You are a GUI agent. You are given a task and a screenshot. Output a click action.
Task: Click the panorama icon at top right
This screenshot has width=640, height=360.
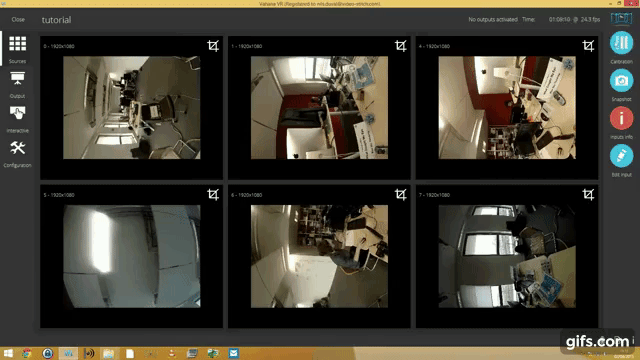click(x=621, y=18)
